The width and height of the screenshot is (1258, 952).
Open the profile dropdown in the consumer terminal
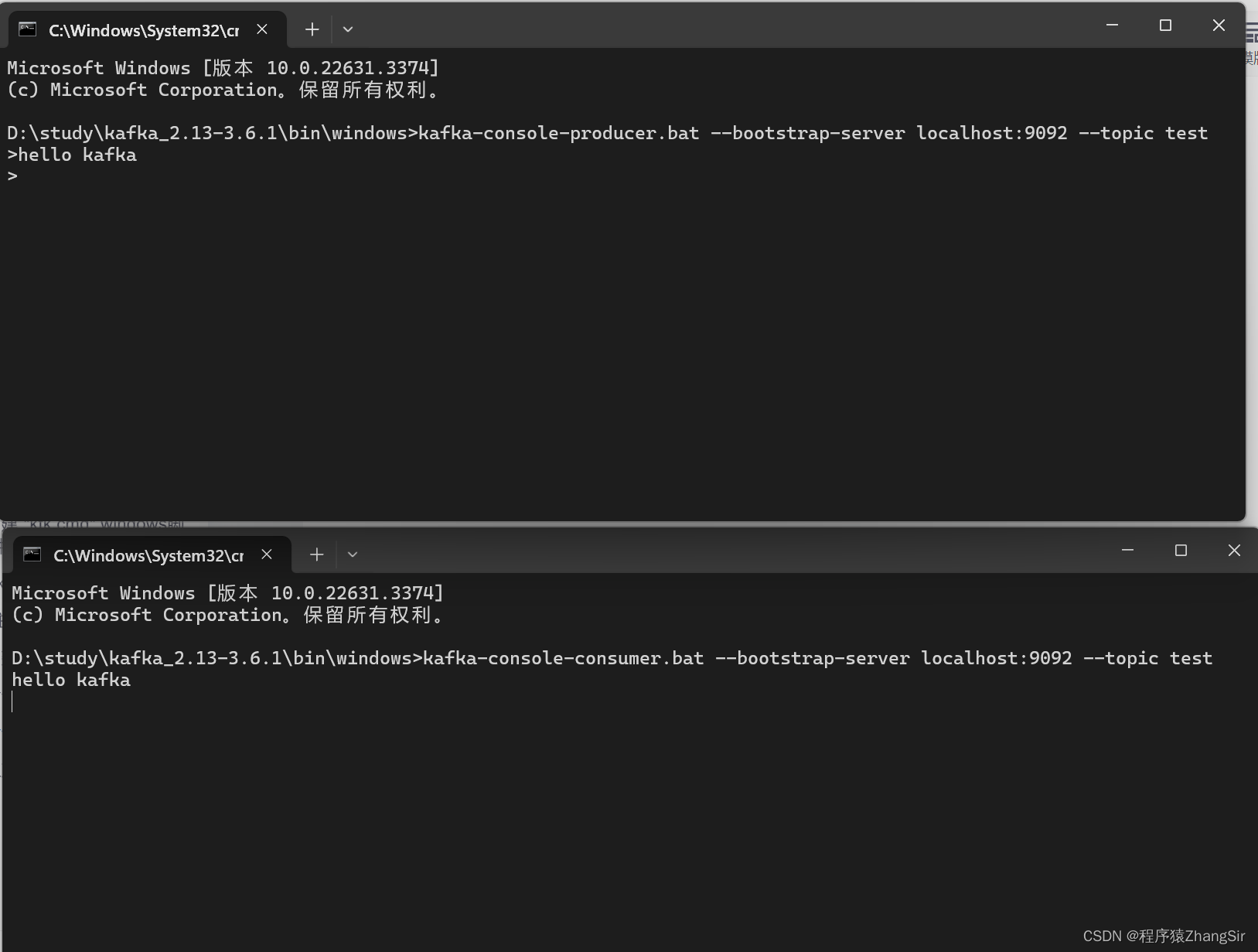tap(353, 554)
